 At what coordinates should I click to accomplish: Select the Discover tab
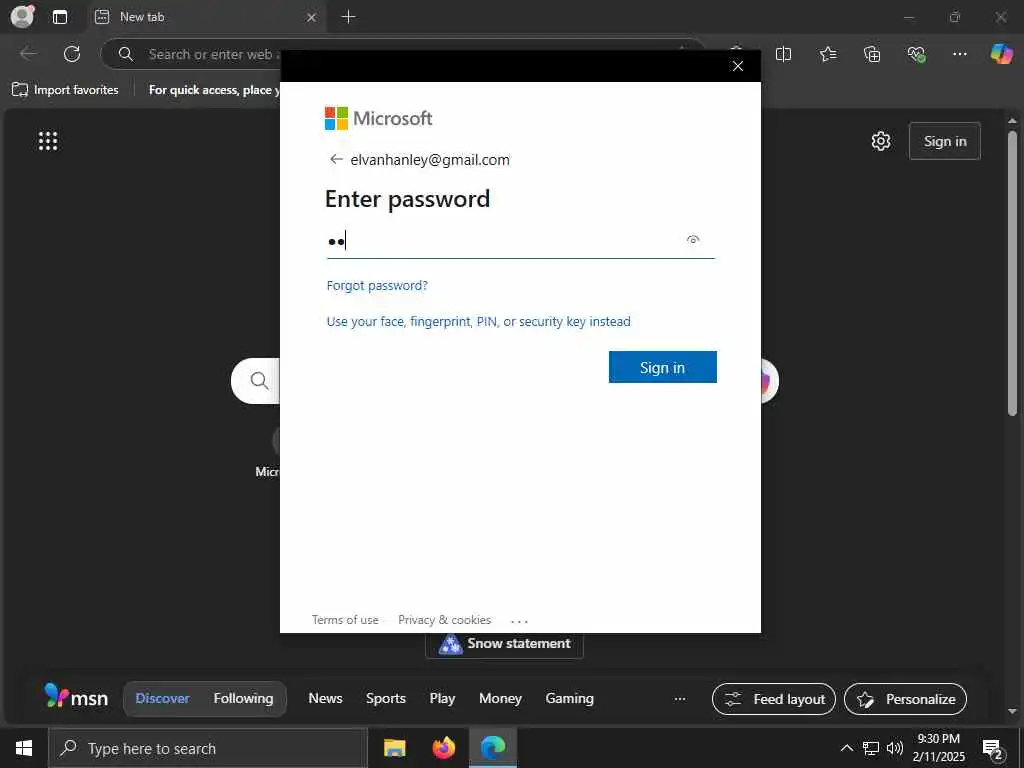[162, 698]
